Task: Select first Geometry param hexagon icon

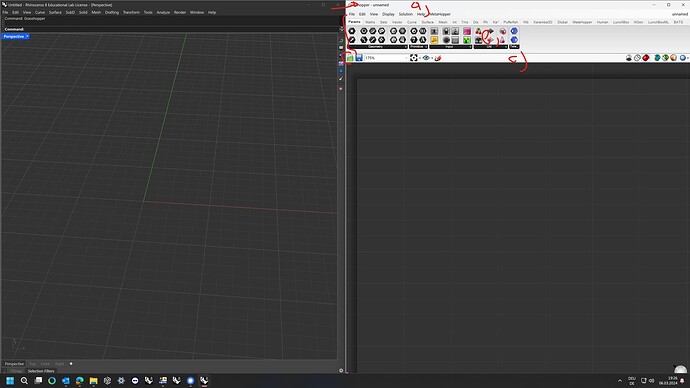Action: [x=352, y=31]
